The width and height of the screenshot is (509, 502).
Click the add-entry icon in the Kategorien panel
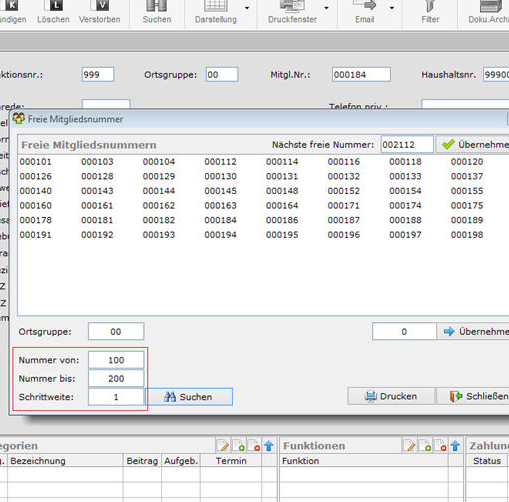point(239,445)
